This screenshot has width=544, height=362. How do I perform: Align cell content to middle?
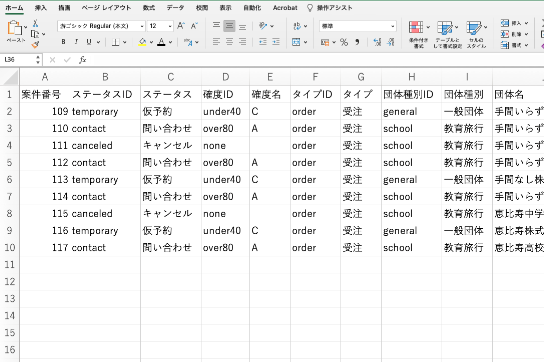229,26
